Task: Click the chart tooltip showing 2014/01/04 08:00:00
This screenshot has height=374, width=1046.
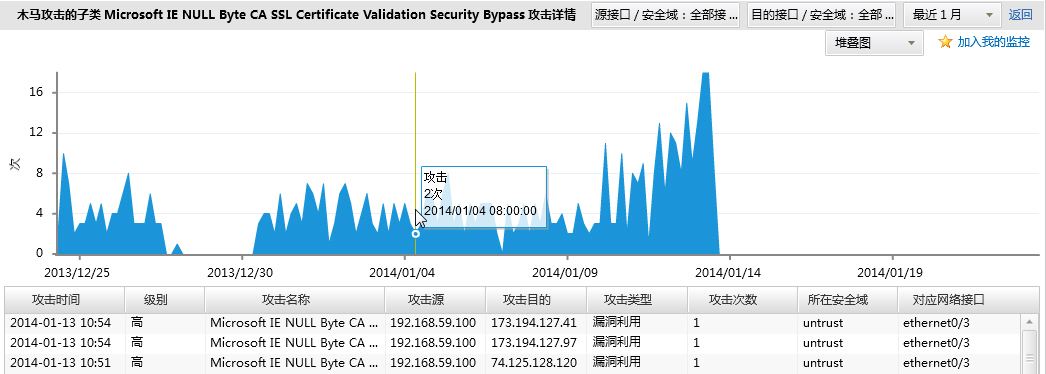Action: point(484,197)
